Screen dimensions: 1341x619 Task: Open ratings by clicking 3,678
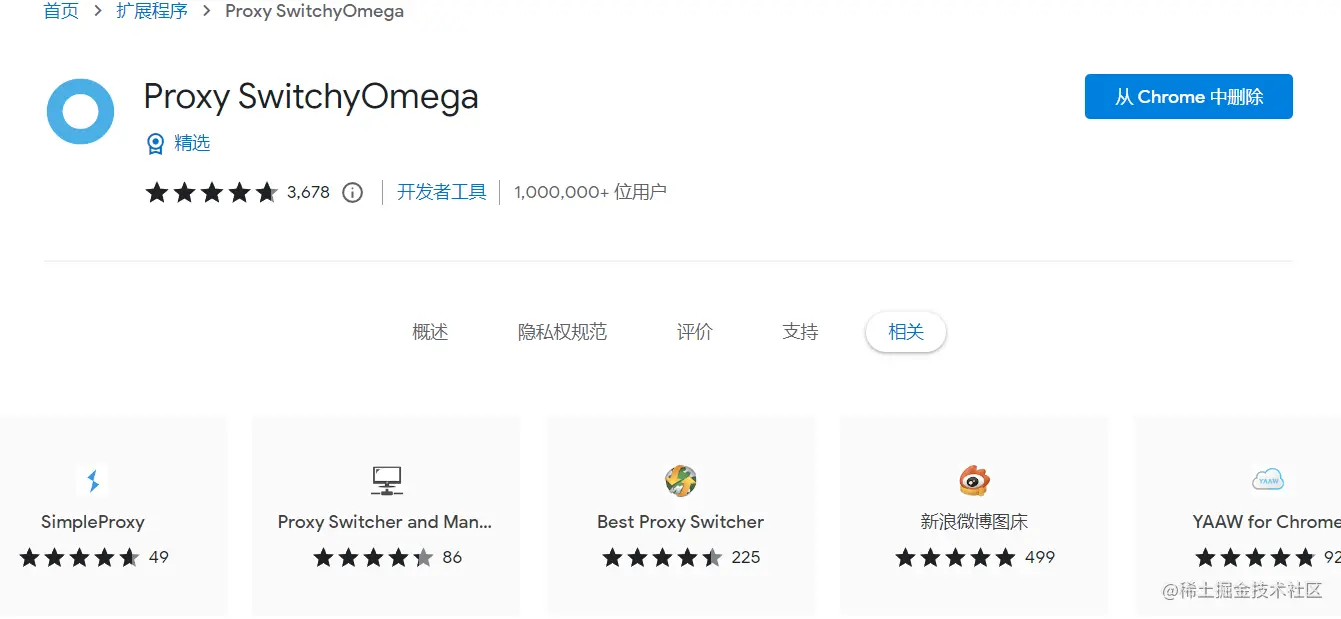(x=310, y=192)
